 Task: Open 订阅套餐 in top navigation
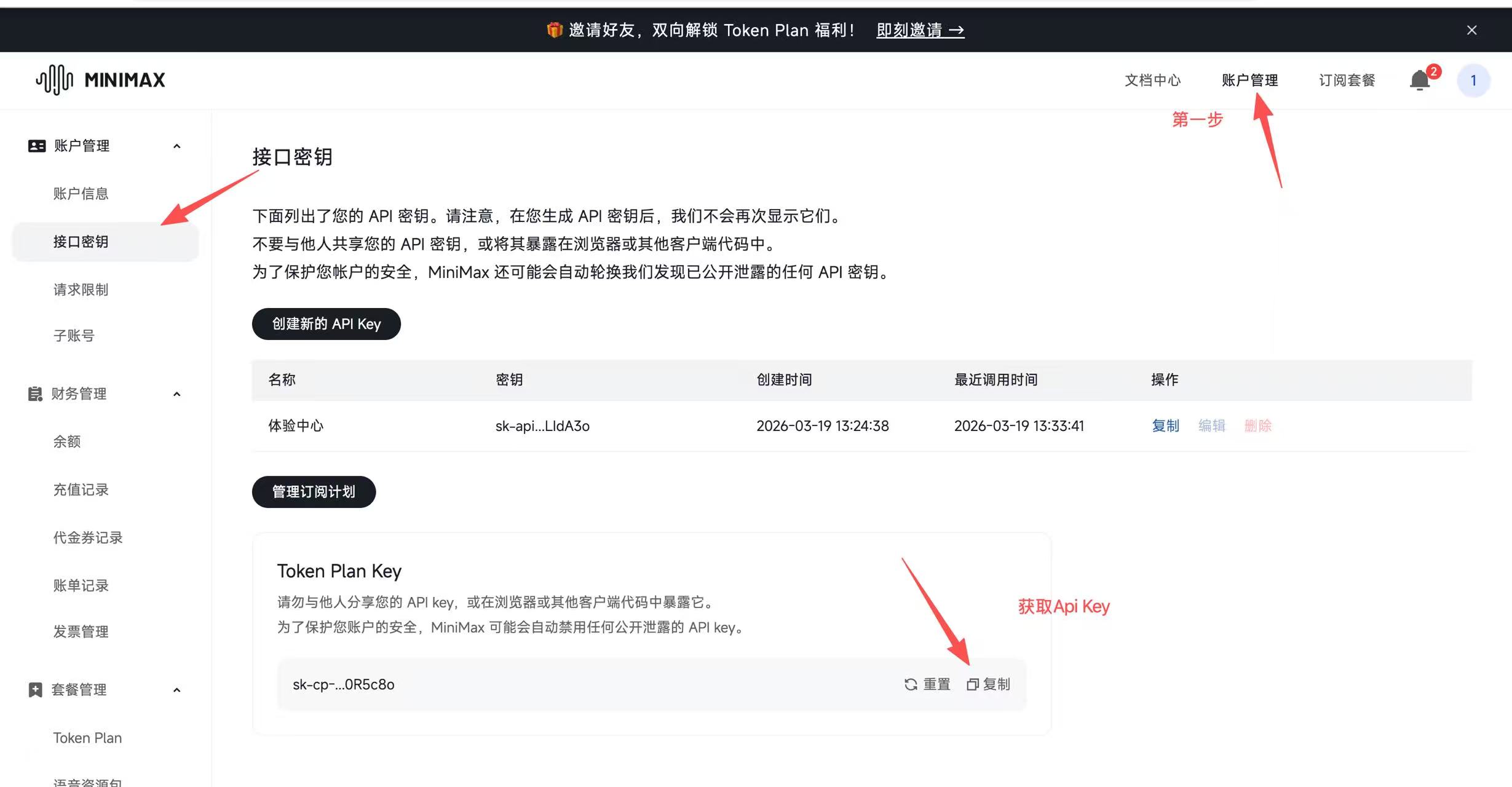(x=1347, y=81)
